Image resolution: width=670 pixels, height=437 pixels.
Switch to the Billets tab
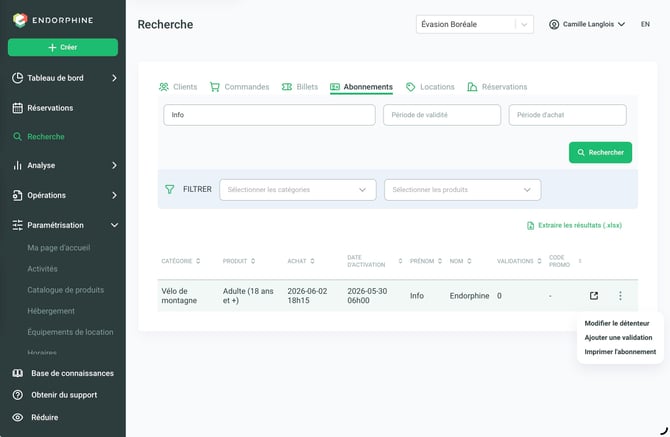300,87
